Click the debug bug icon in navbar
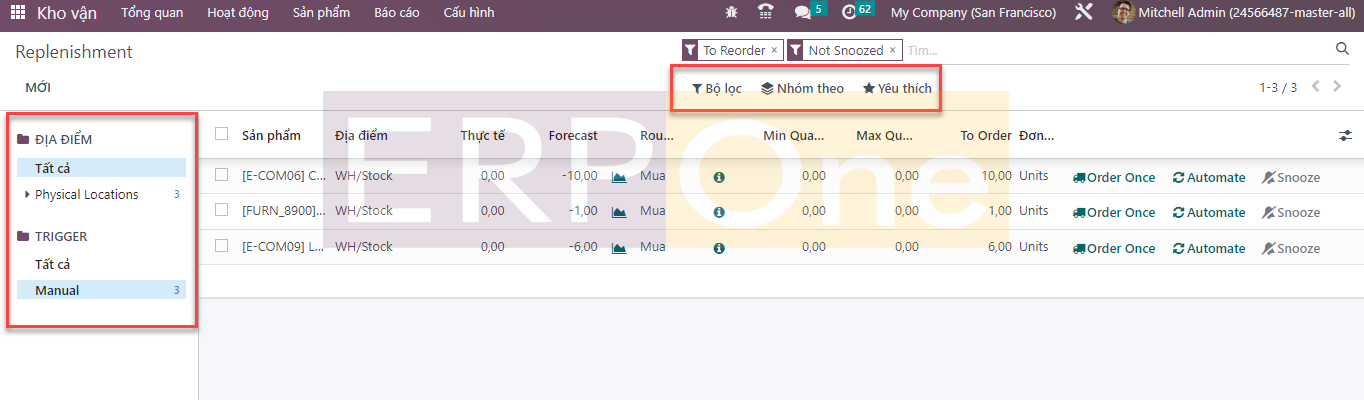This screenshot has height=400, width=1364. [731, 13]
